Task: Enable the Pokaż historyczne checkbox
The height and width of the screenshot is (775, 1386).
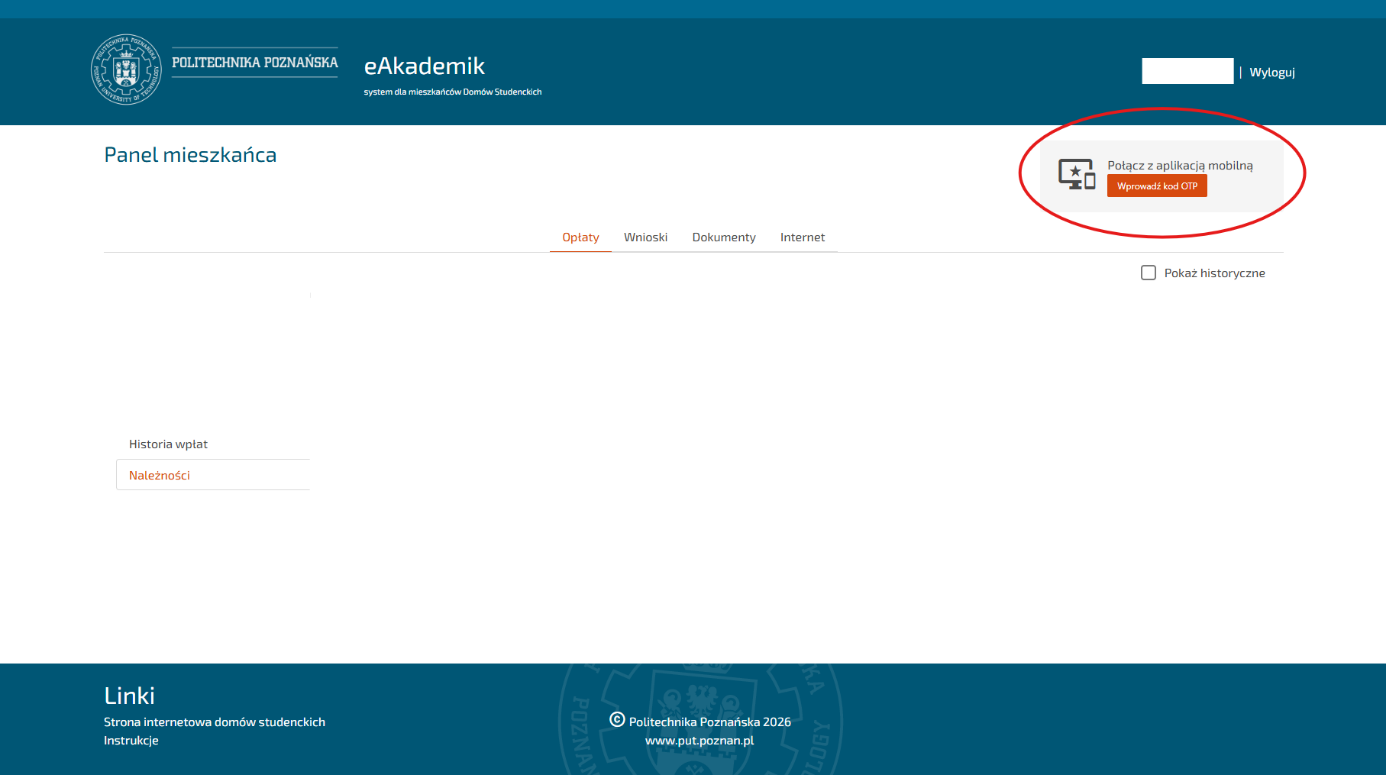Action: 1148,273
